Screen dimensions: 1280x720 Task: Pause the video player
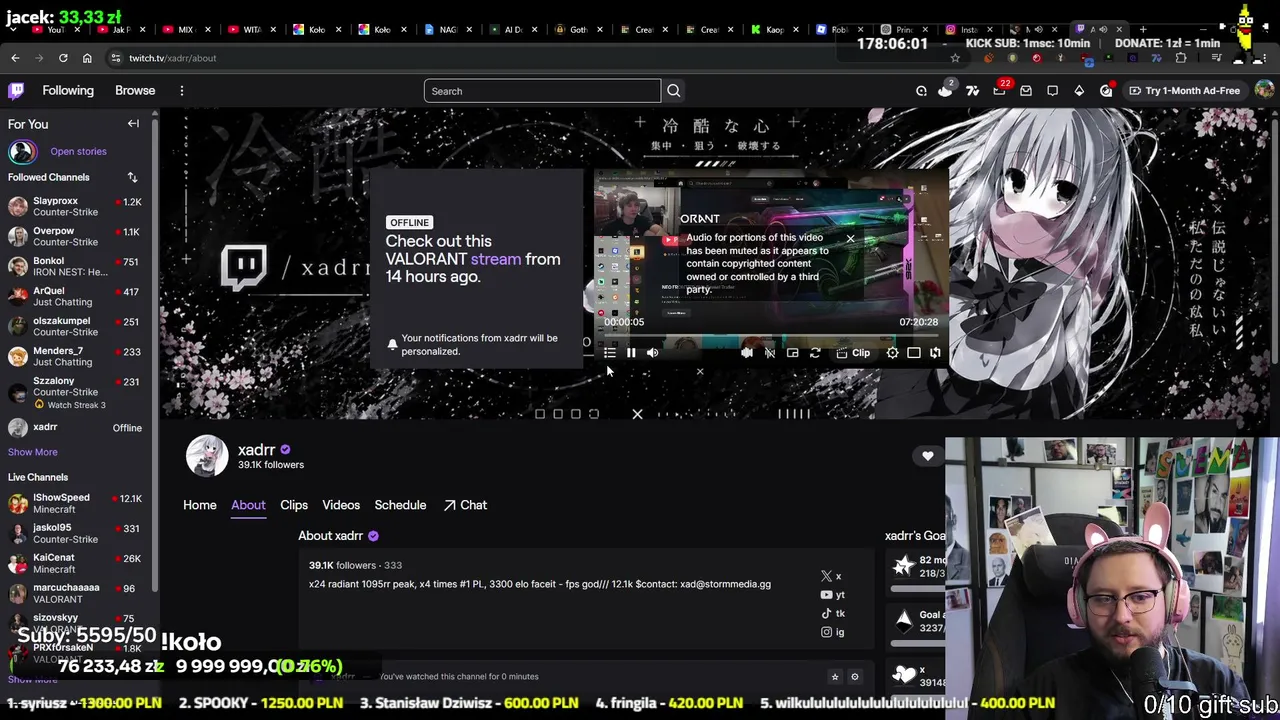point(631,353)
